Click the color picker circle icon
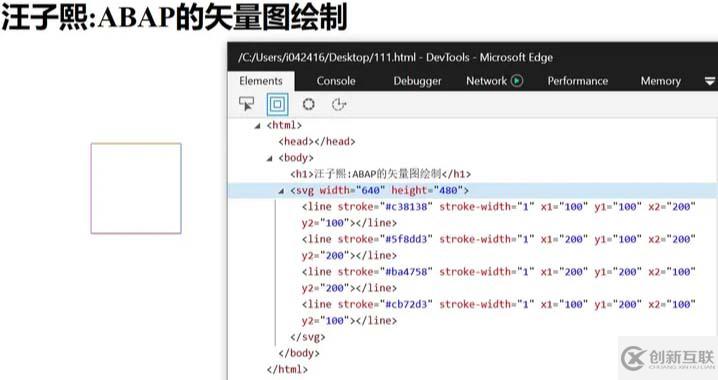Screen dimensions: 718x380 click(x=309, y=104)
